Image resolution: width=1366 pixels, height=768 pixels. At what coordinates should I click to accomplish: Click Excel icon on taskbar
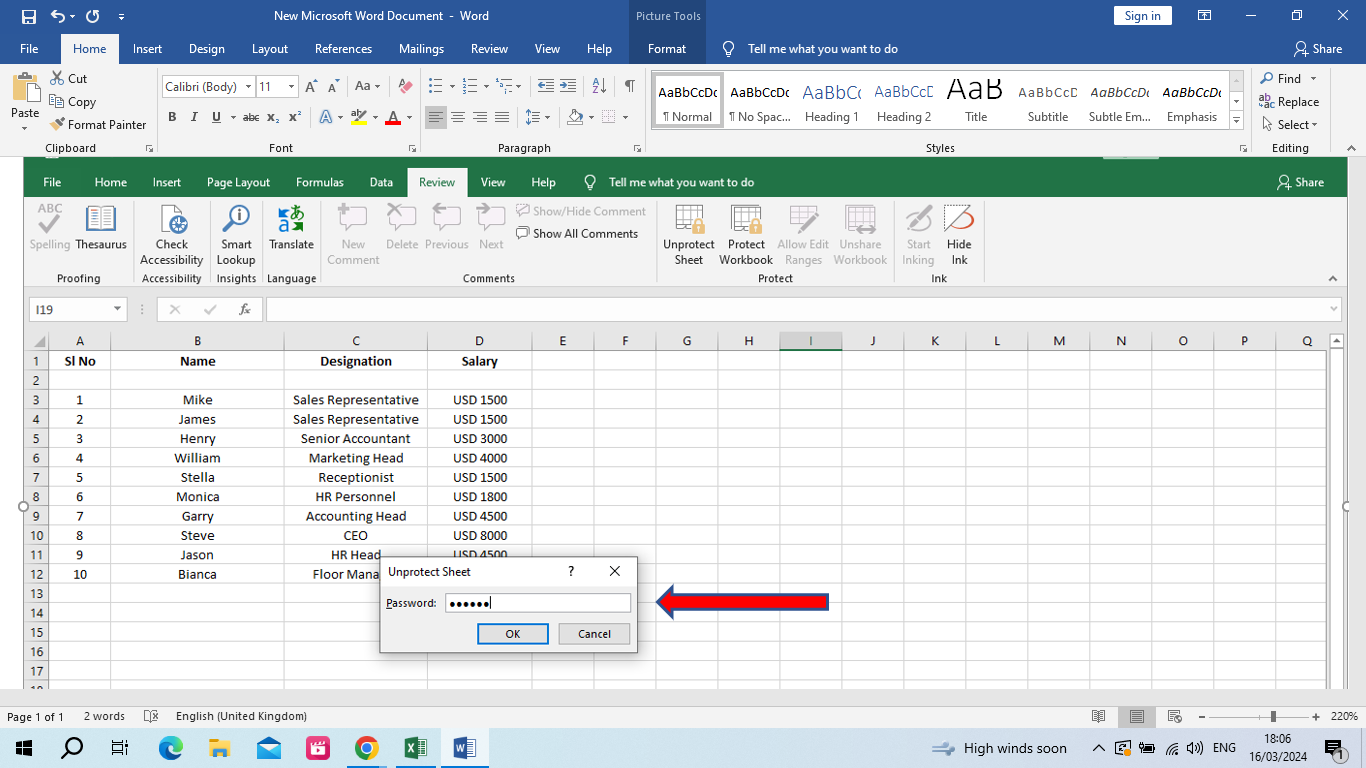(x=415, y=748)
